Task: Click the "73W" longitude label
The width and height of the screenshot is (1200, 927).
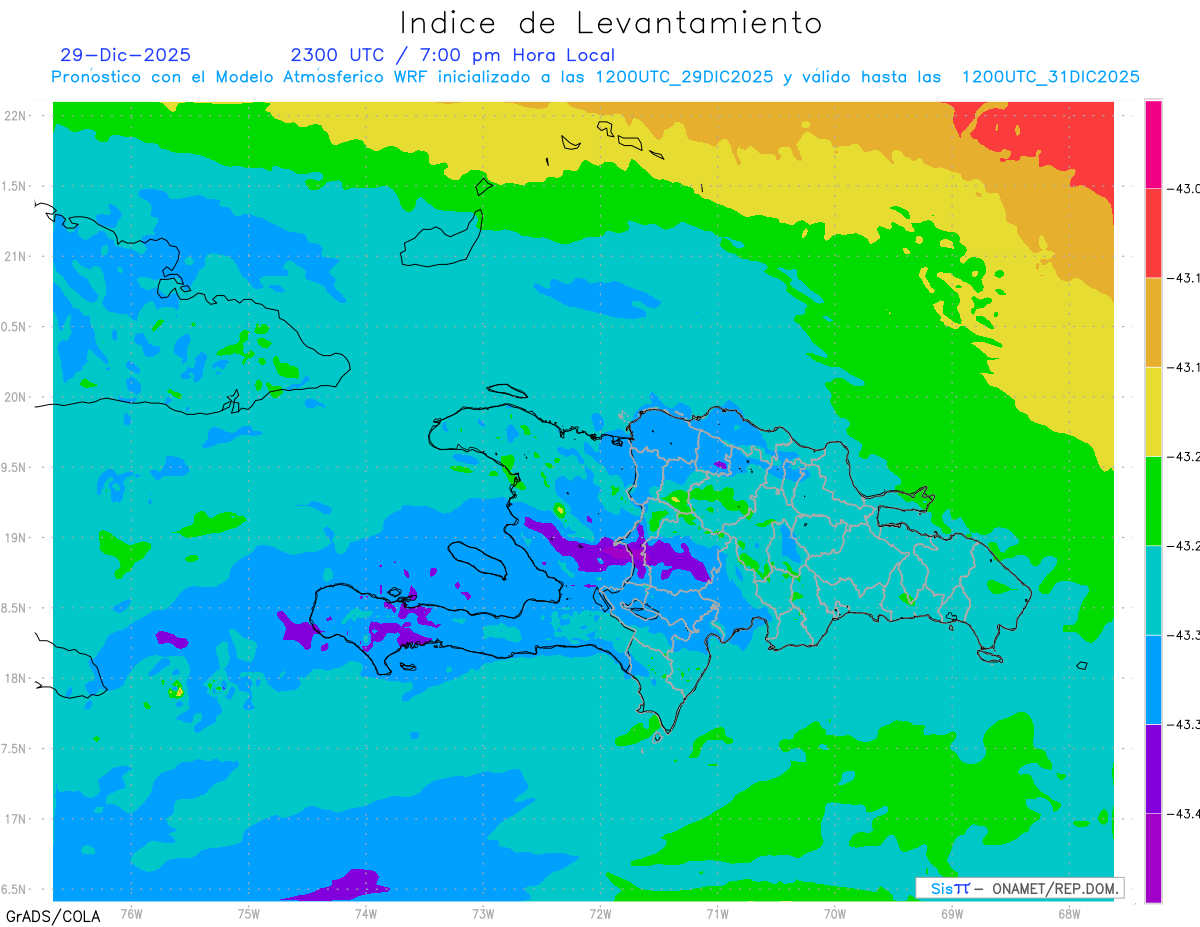Action: pos(483,913)
